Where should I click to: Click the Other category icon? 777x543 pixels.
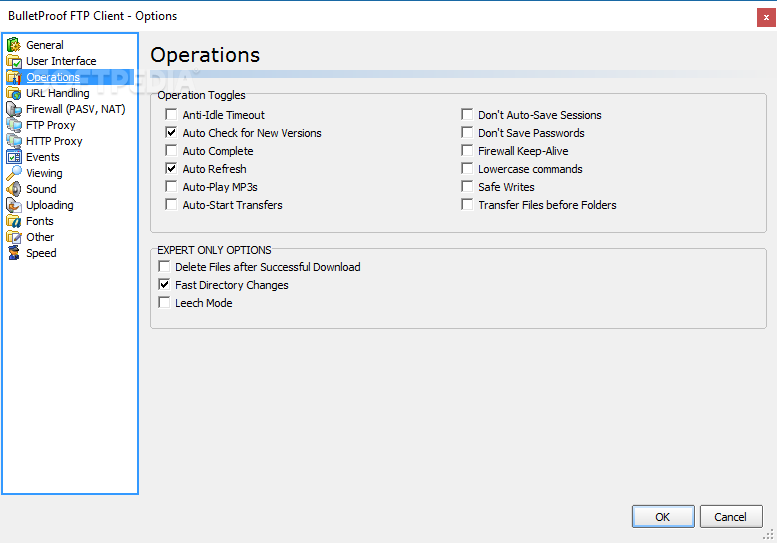tap(14, 237)
